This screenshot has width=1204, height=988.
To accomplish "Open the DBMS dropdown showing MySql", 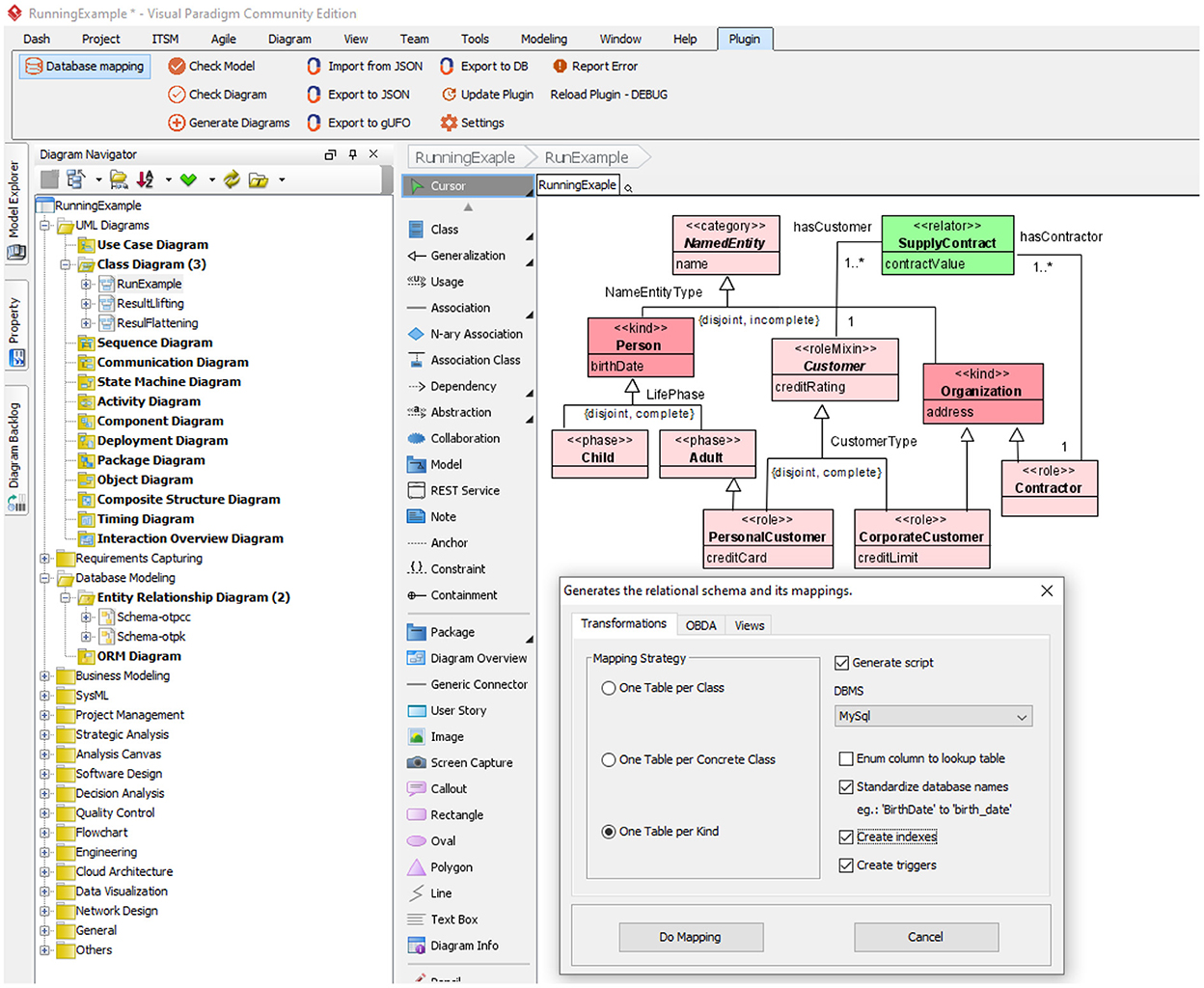I will 933,716.
